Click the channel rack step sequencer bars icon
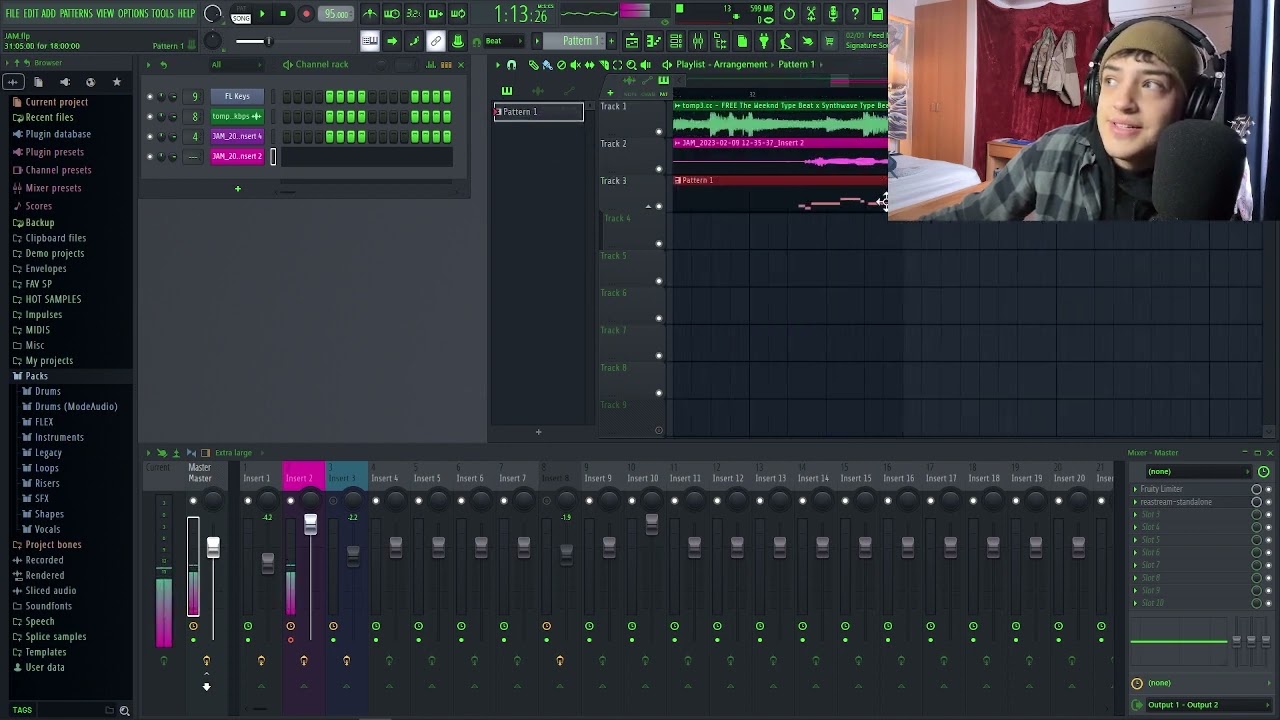Image resolution: width=1280 pixels, height=720 pixels. pyautogui.click(x=447, y=65)
